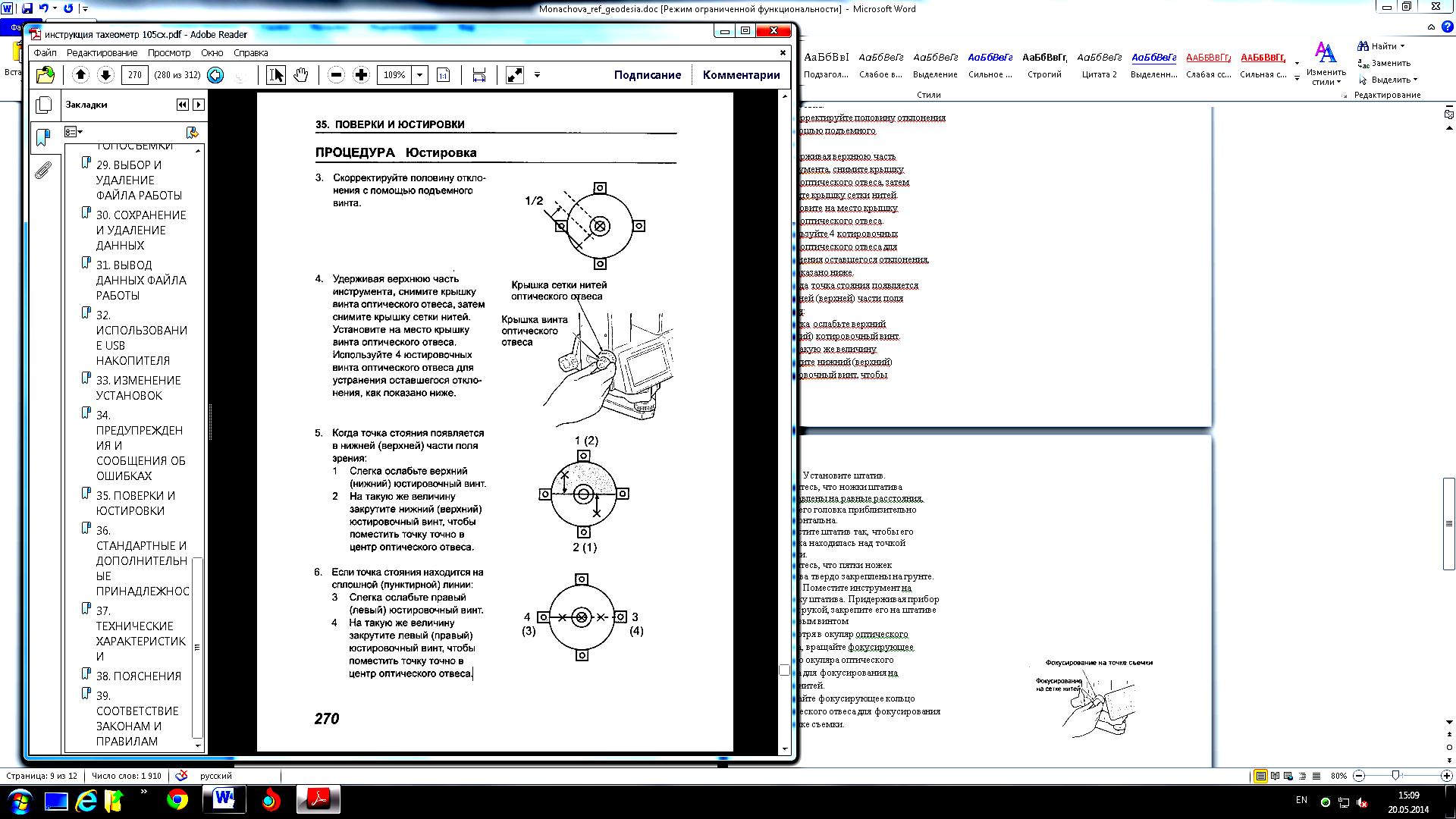
Task: Click the русский language status in Word
Action: (215, 776)
